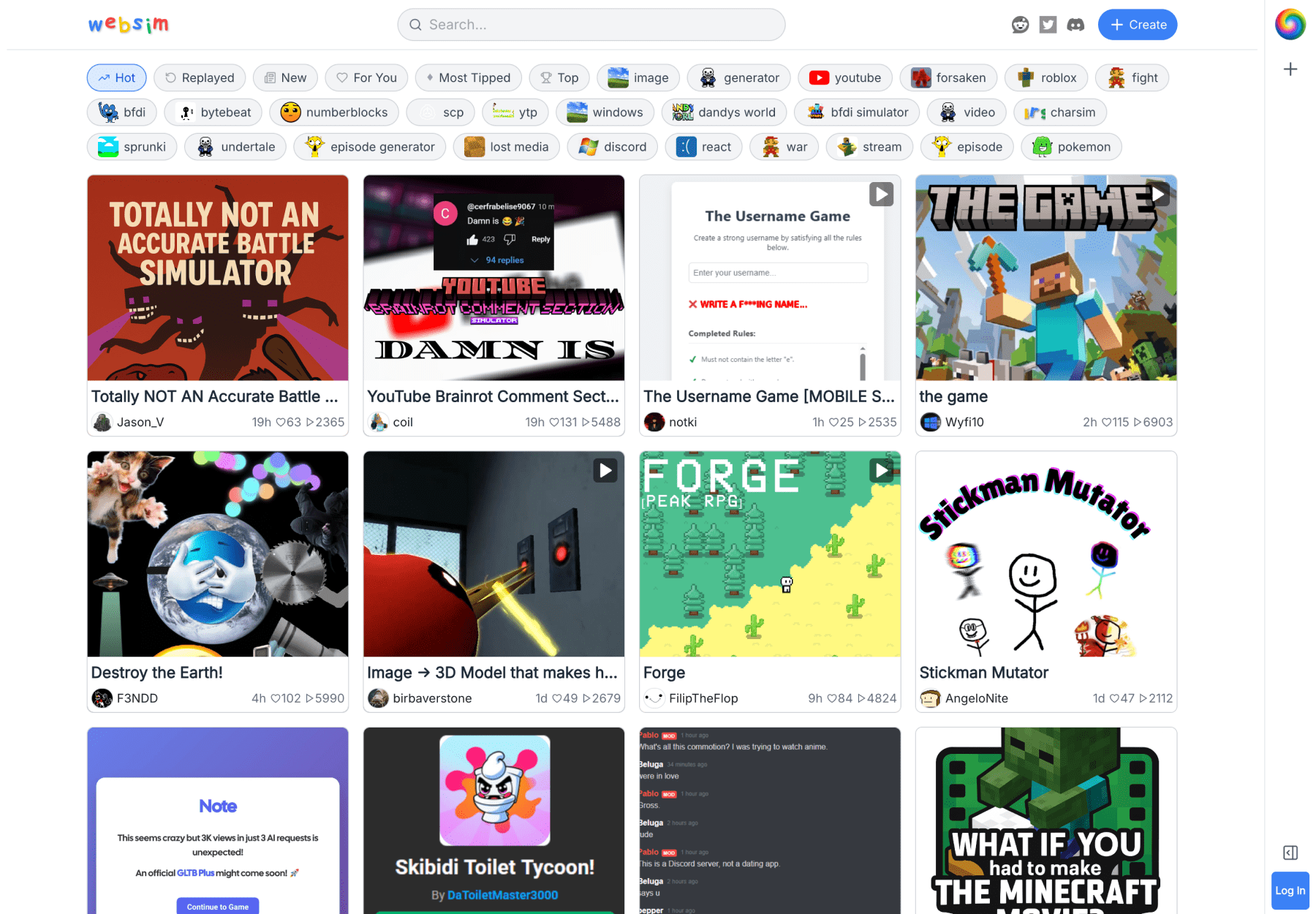The image size is (1316, 914).
Task: Open notki's user avatar
Action: coord(654,422)
